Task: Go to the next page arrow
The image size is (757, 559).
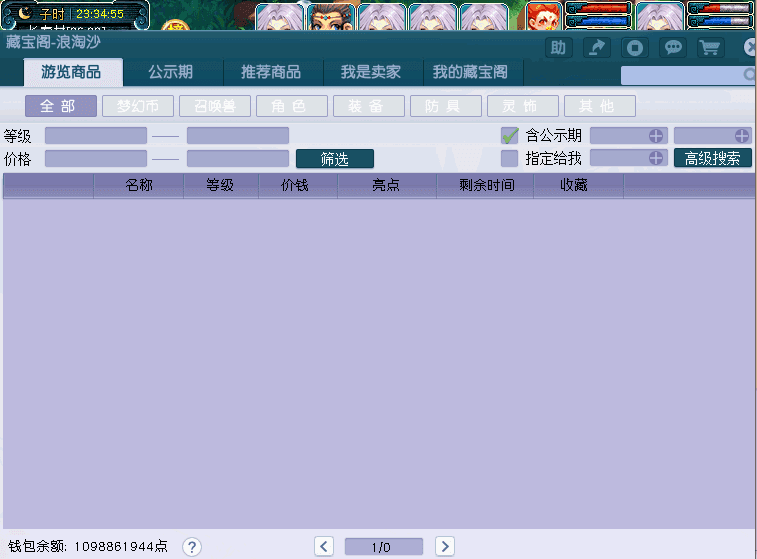Action: pyautogui.click(x=445, y=546)
